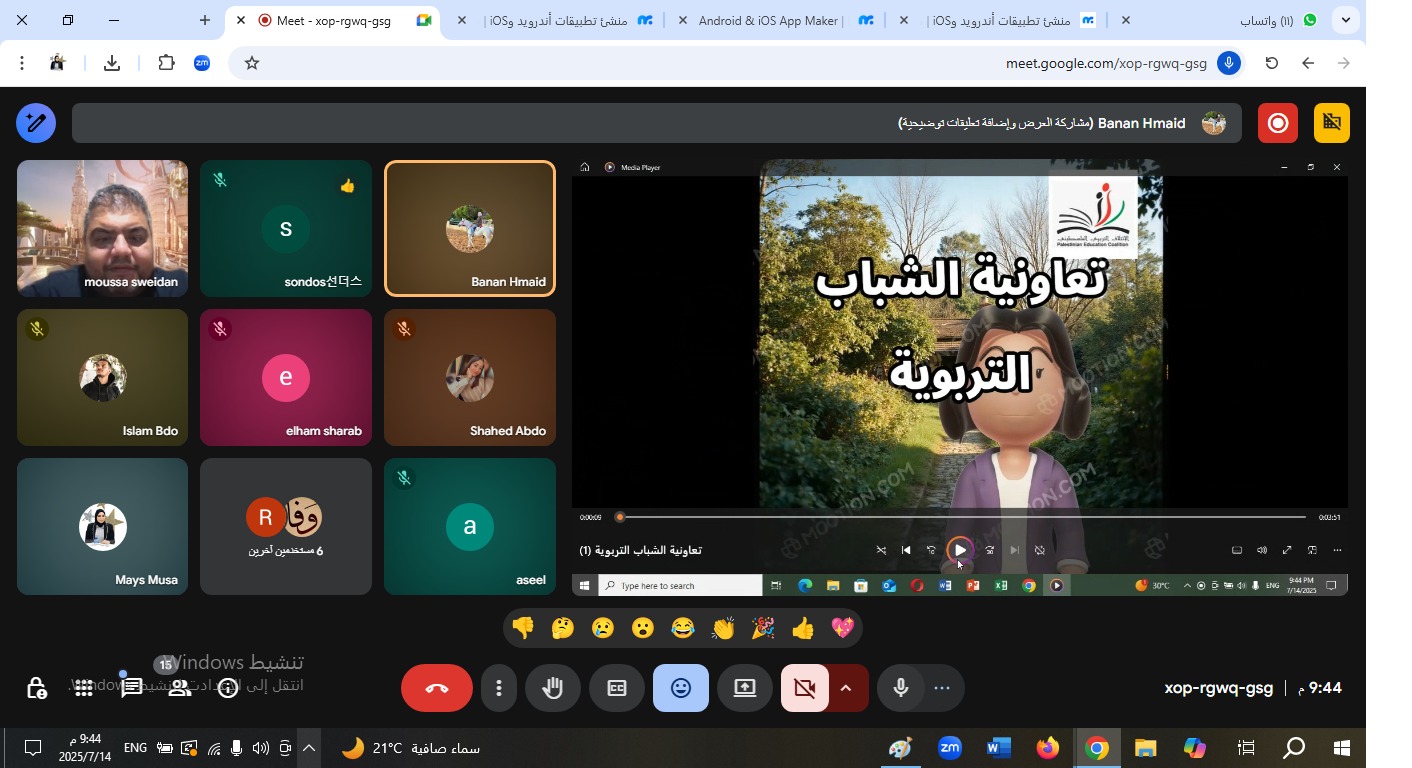Send the surprised face reaction
This screenshot has width=1412, height=768.
pyautogui.click(x=642, y=628)
